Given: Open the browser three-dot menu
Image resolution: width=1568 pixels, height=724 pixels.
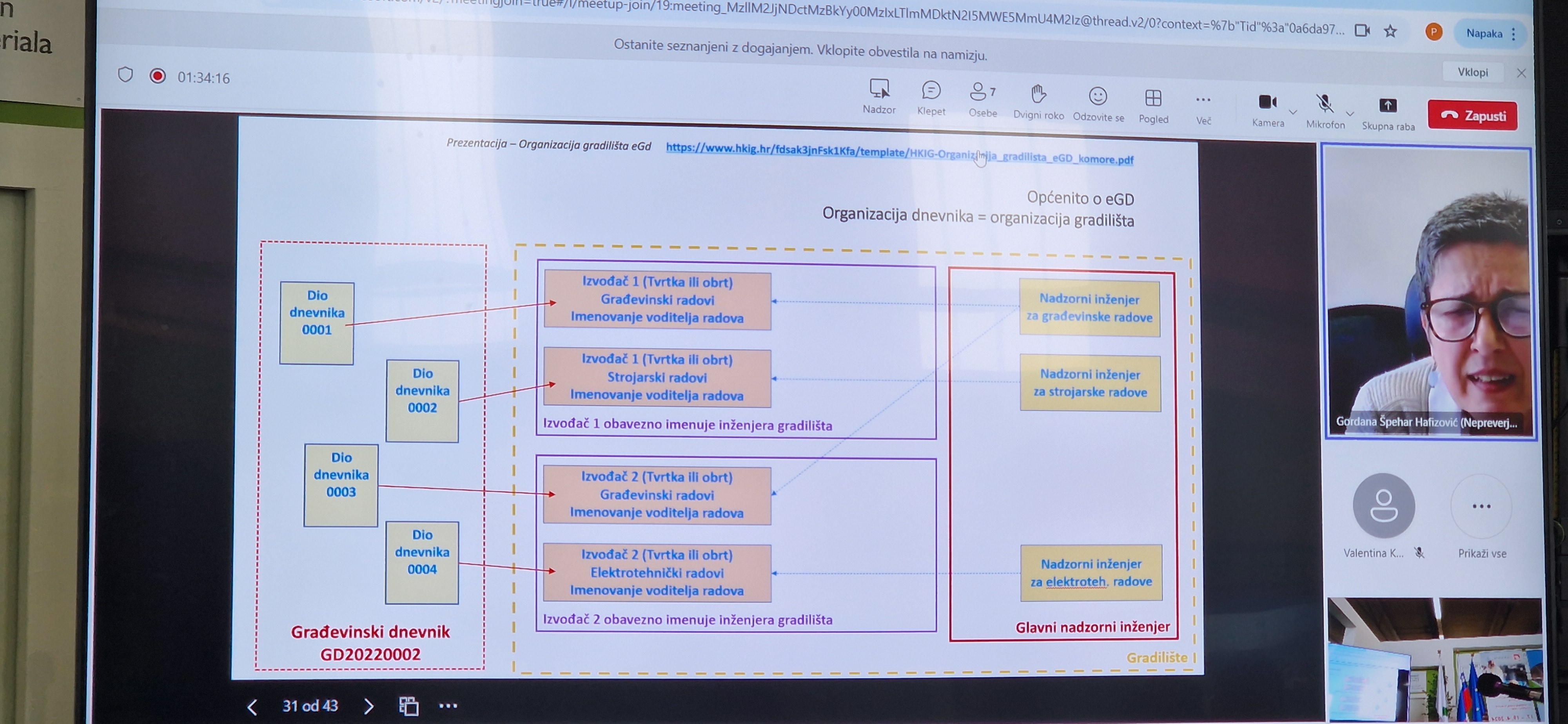Looking at the screenshot, I should coord(1514,35).
